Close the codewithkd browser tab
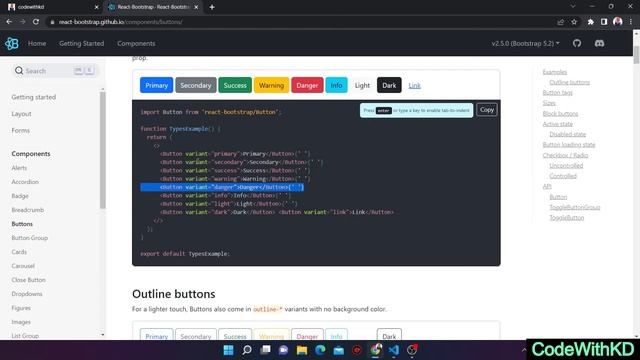 97,7
